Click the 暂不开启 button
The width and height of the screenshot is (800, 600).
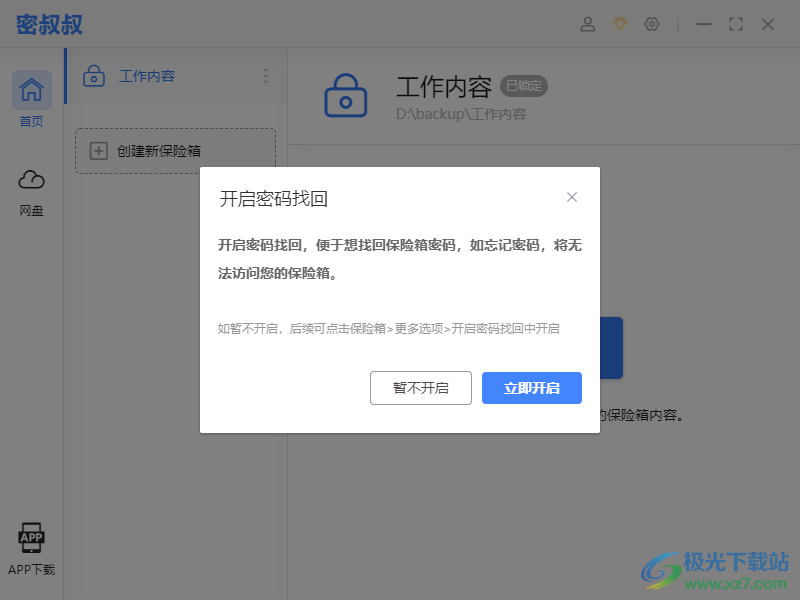[421, 388]
